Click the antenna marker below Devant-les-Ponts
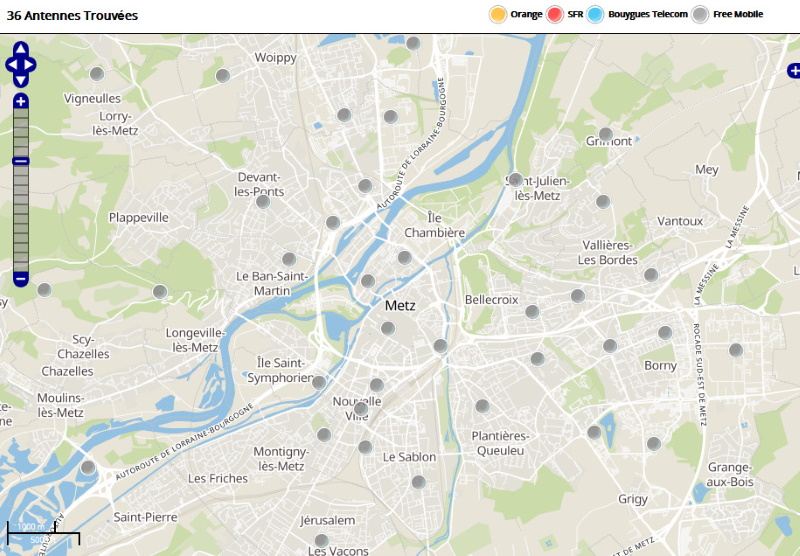Viewport: 800px width, 556px height. [263, 201]
